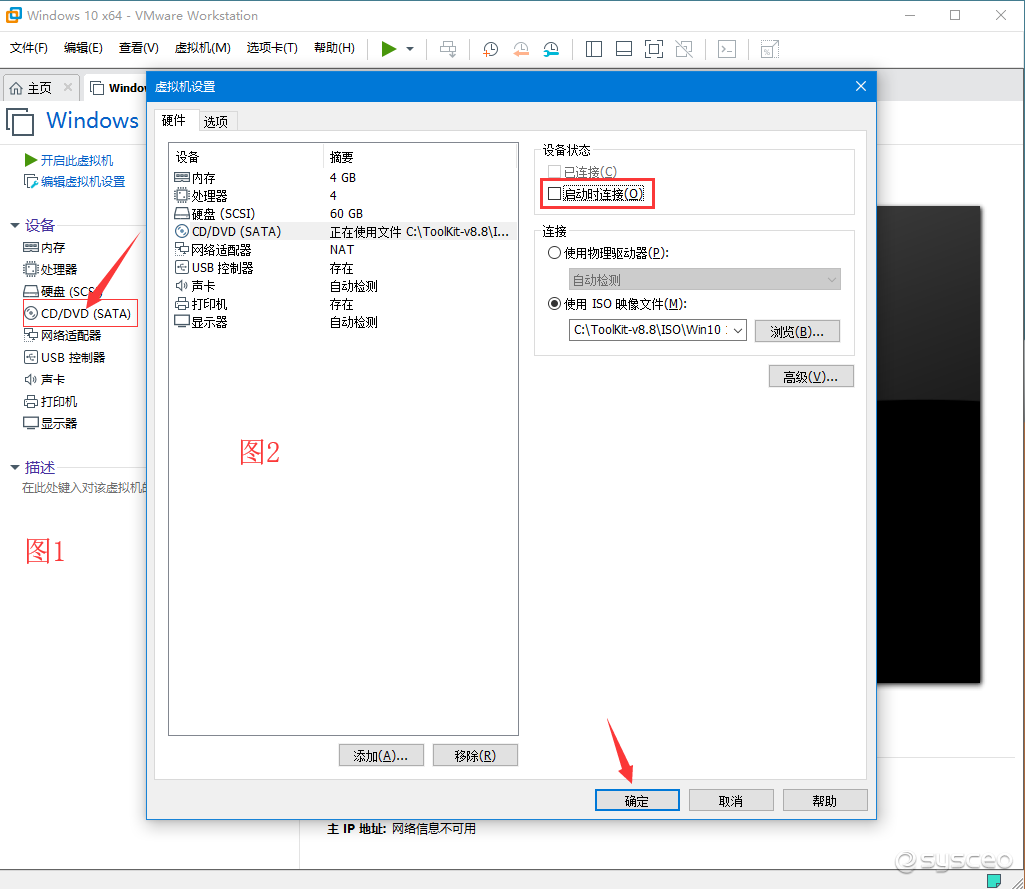Image resolution: width=1025 pixels, height=889 pixels.
Task: Open the 选项卡(T) menu
Action: click(272, 48)
